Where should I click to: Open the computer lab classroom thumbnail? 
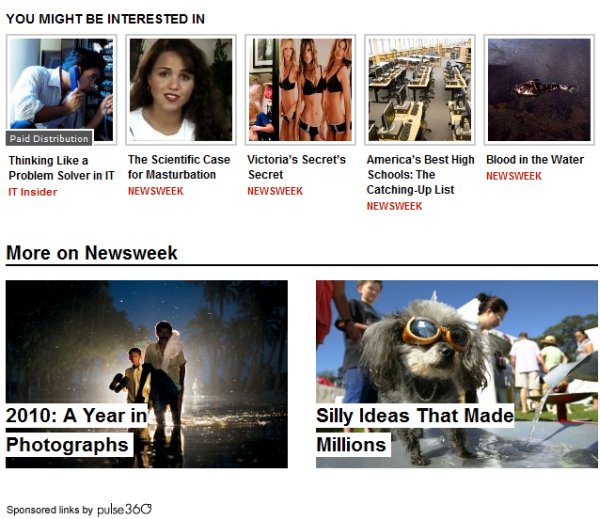tap(420, 90)
